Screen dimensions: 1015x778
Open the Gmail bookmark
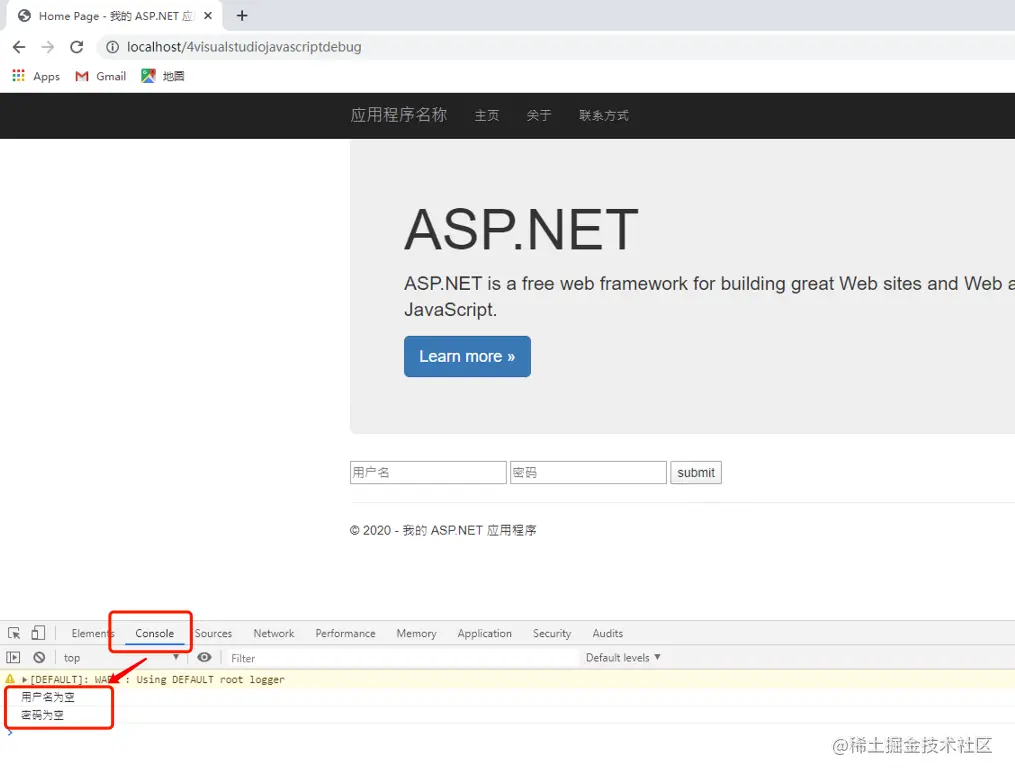pyautogui.click(x=100, y=76)
